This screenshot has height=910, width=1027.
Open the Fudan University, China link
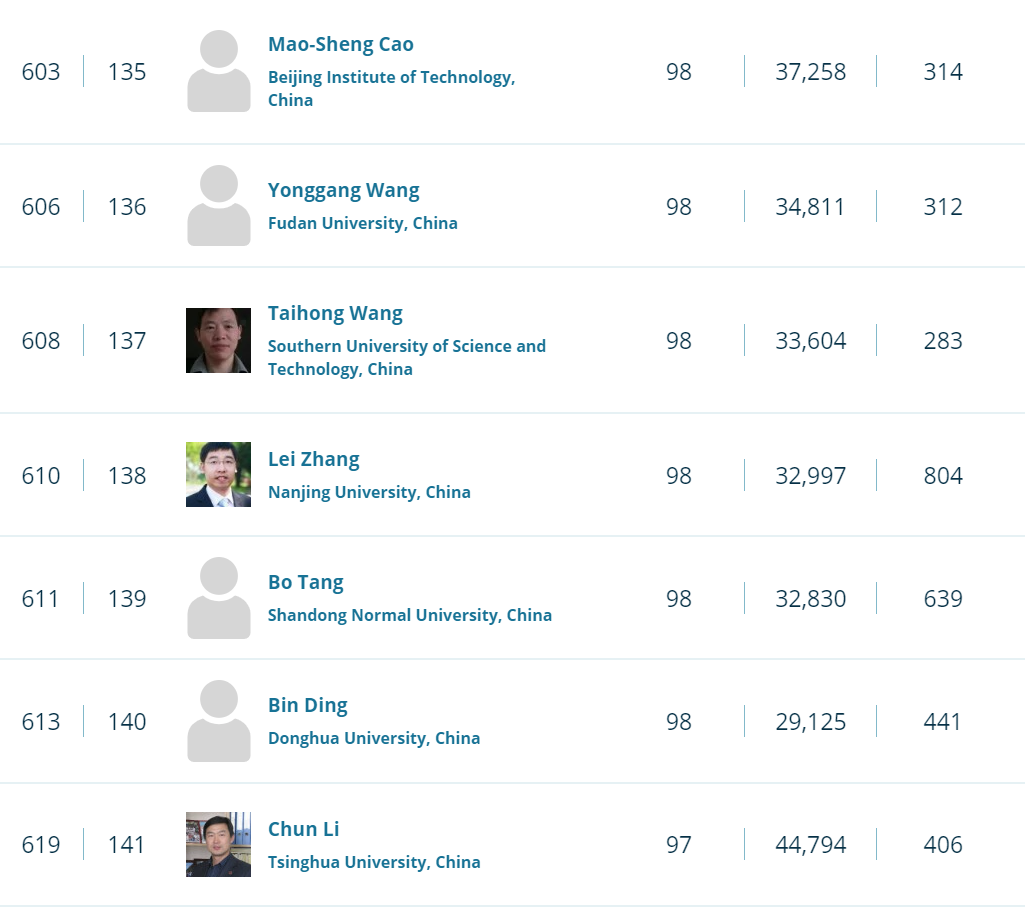click(362, 223)
